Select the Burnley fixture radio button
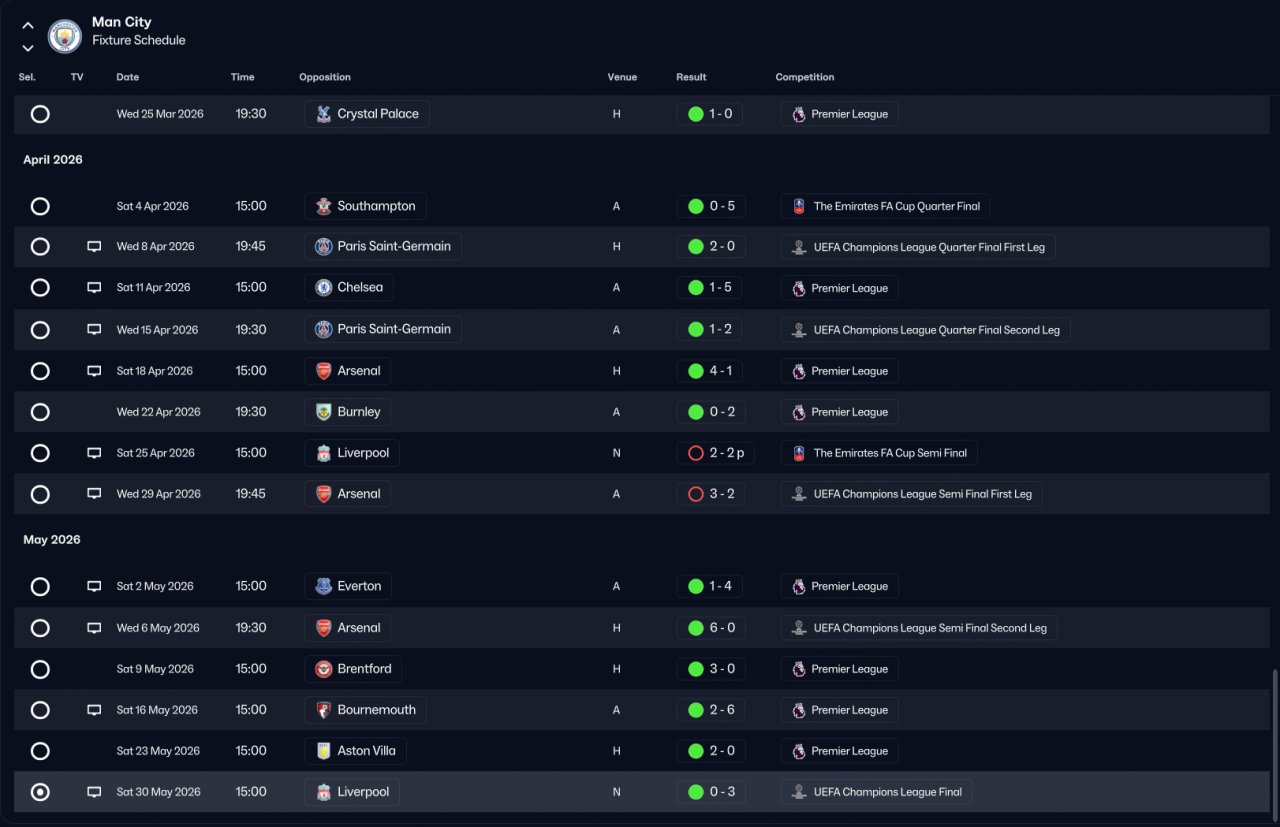Viewport: 1280px width, 827px height. 40,412
